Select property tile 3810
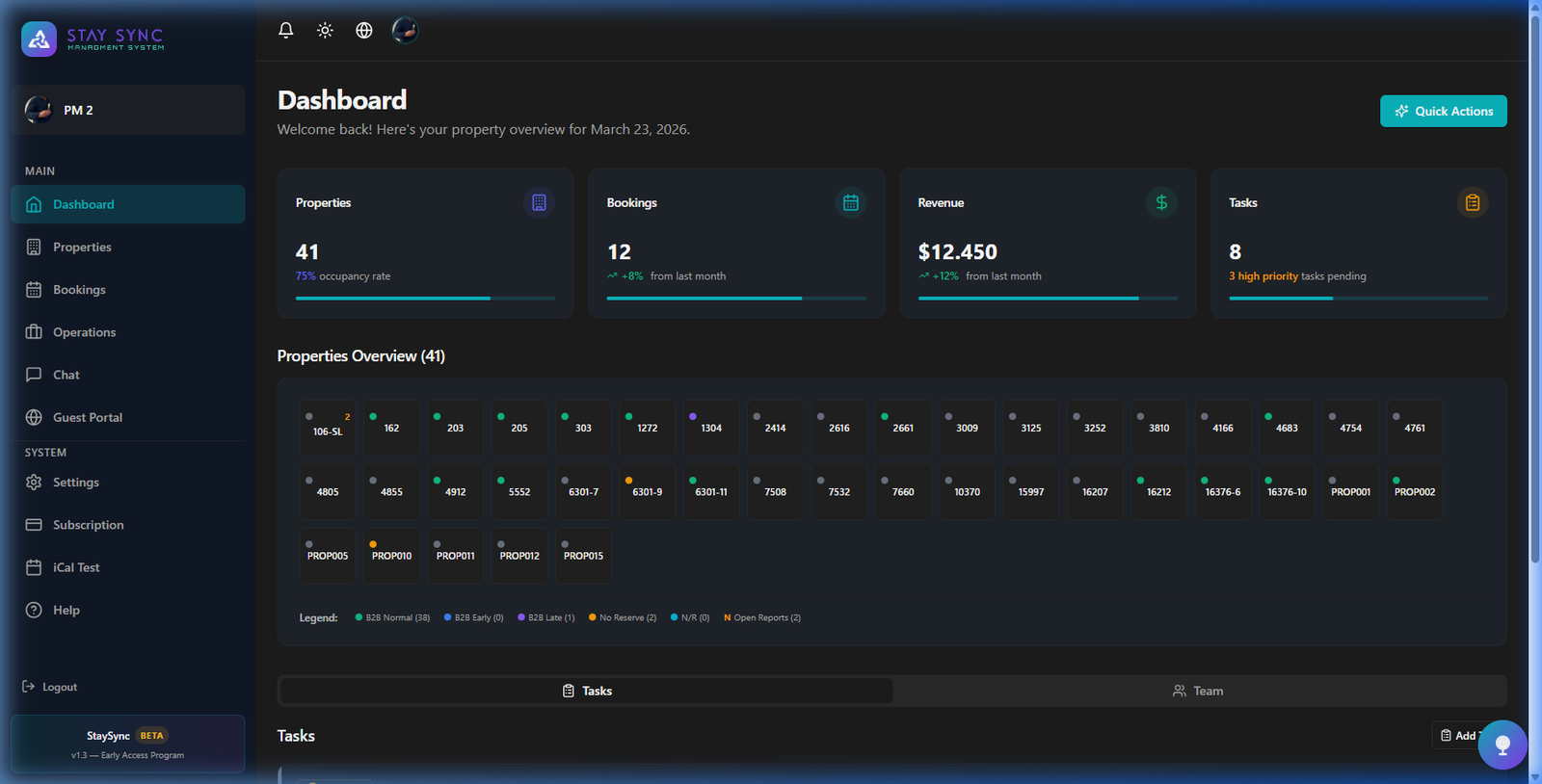Screen dimensions: 1542x784 [1159, 428]
